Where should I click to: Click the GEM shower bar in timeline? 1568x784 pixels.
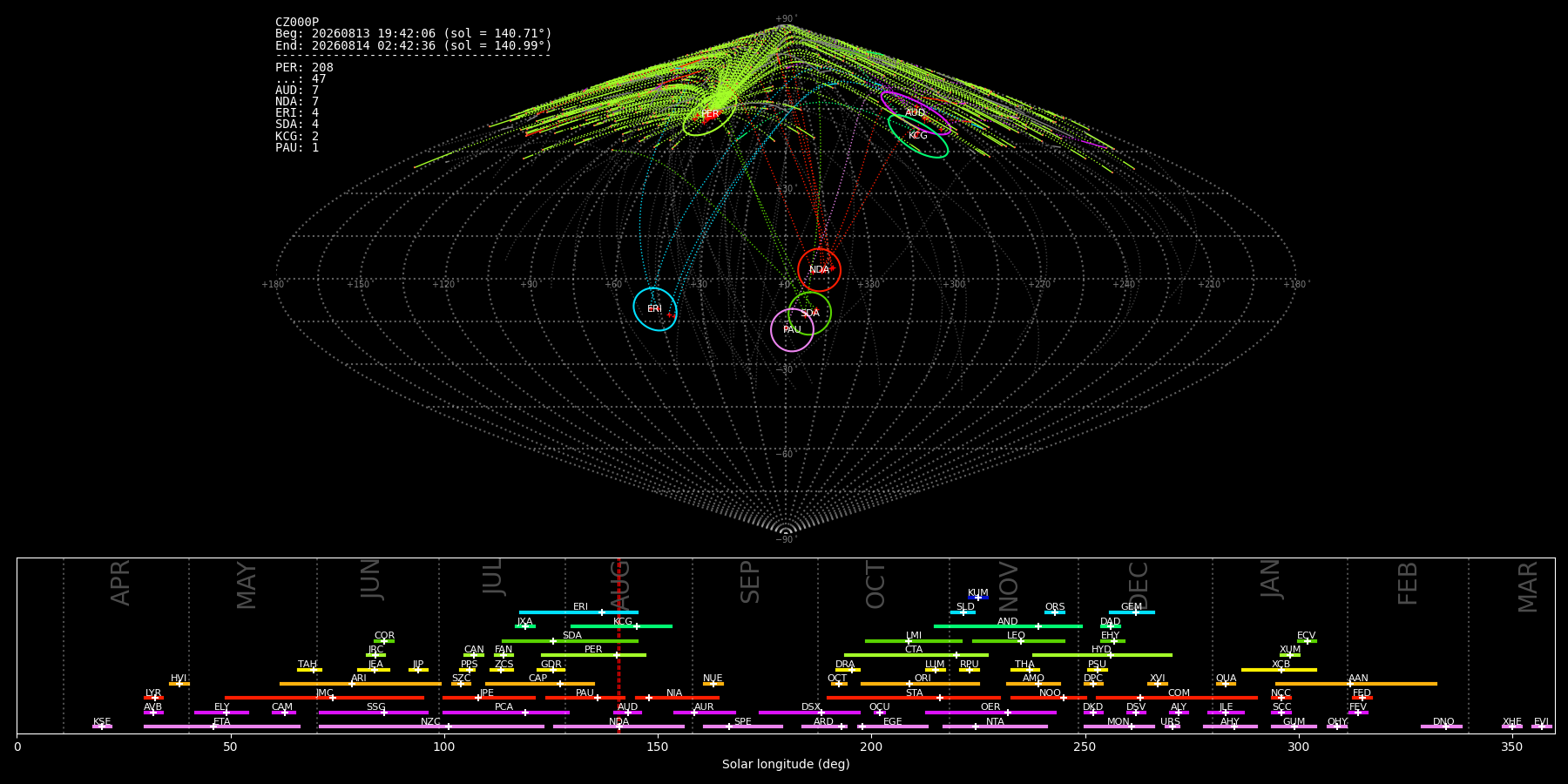1132,612
